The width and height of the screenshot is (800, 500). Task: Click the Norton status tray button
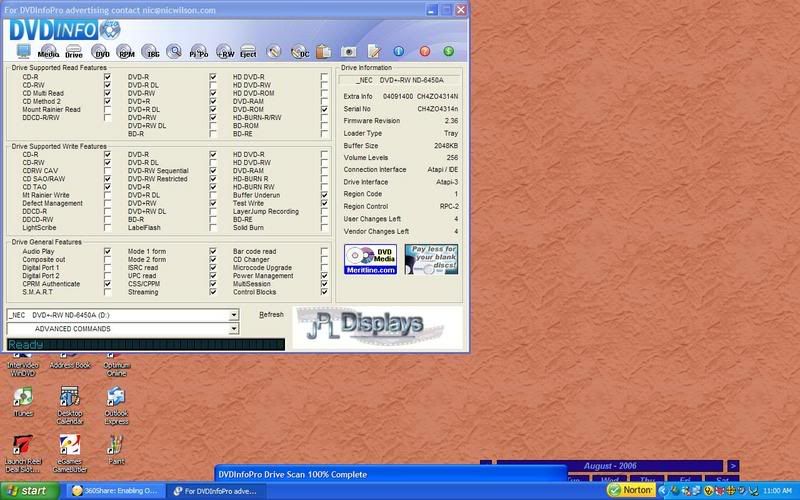point(631,490)
